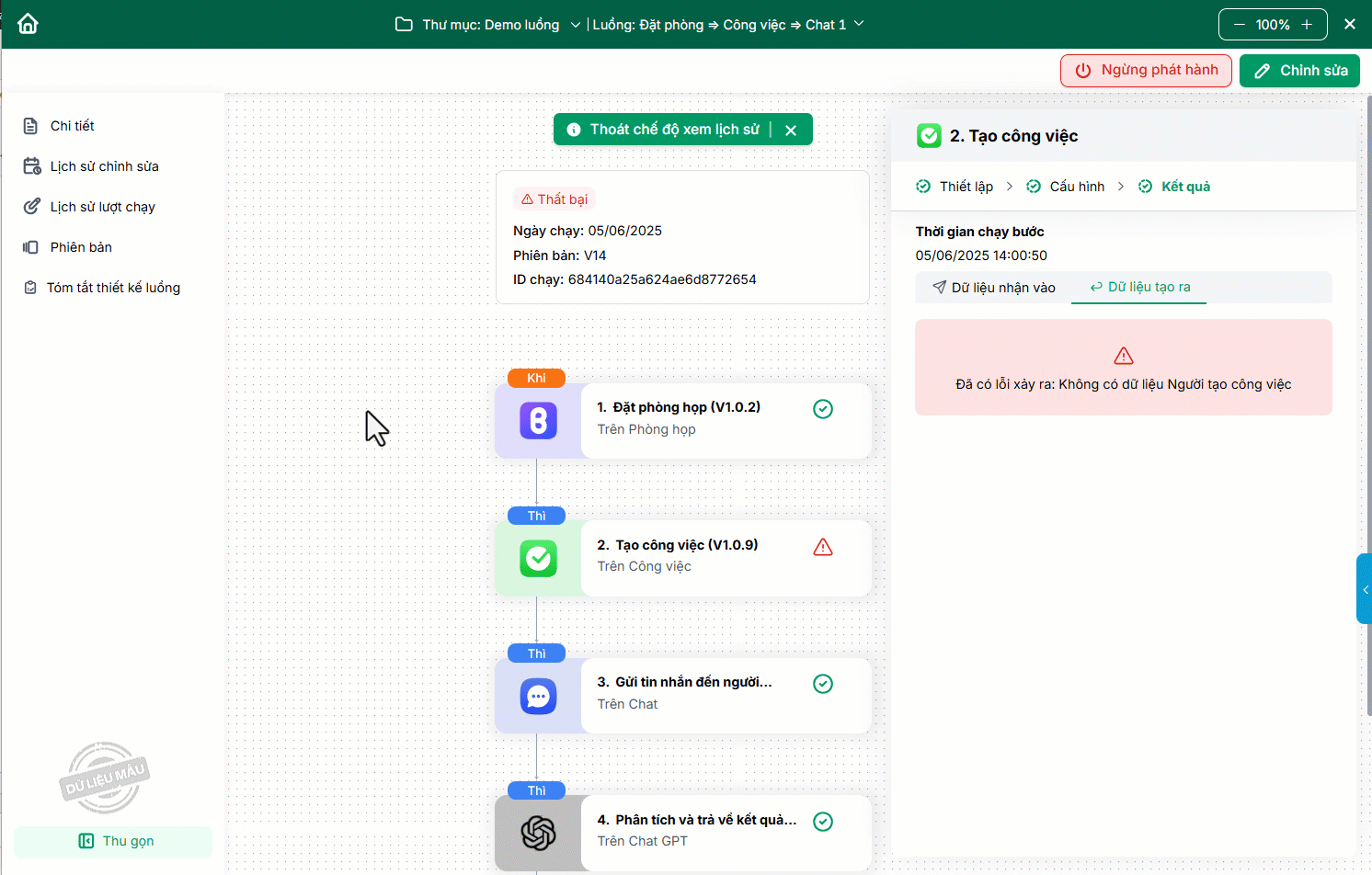Open Tóm tắt thiết kế luồng

pyautogui.click(x=114, y=288)
